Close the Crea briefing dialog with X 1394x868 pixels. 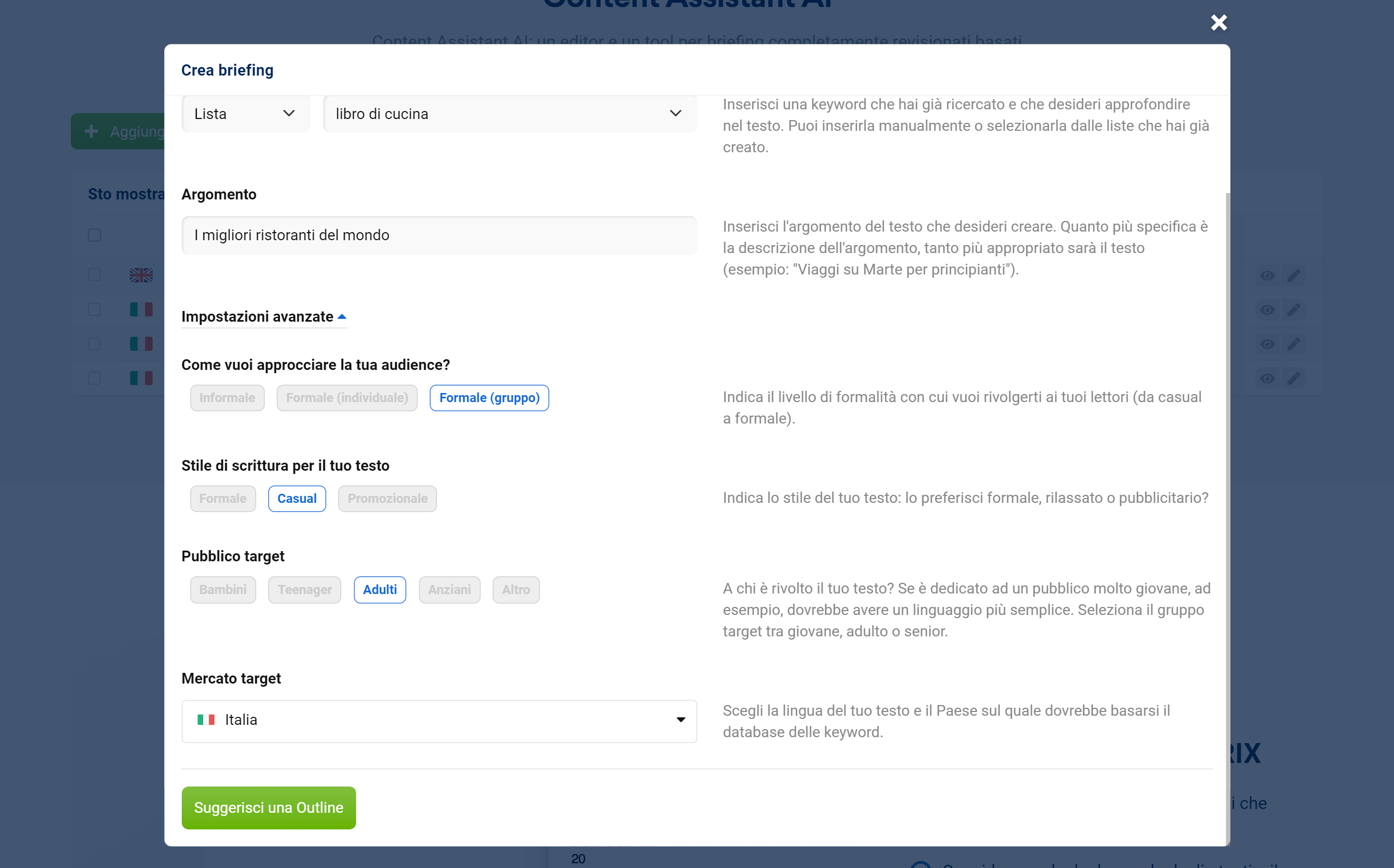(1218, 23)
